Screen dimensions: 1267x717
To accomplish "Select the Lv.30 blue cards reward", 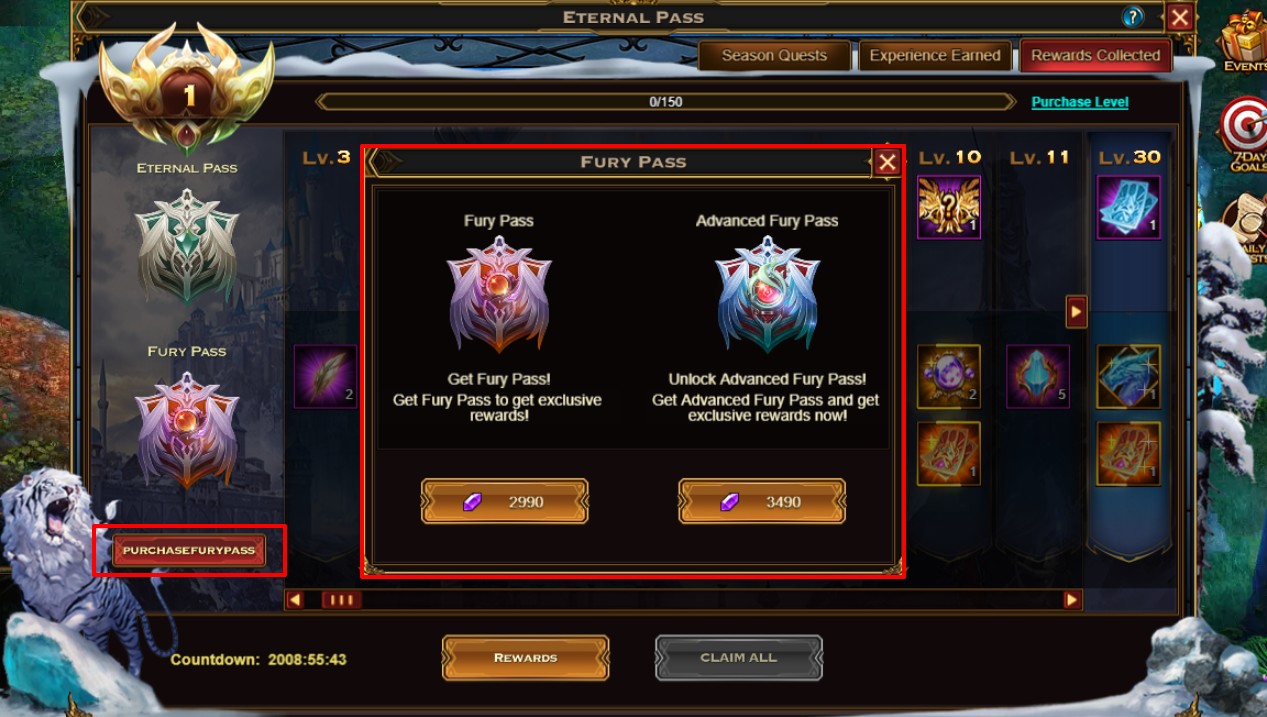I will 1128,207.
